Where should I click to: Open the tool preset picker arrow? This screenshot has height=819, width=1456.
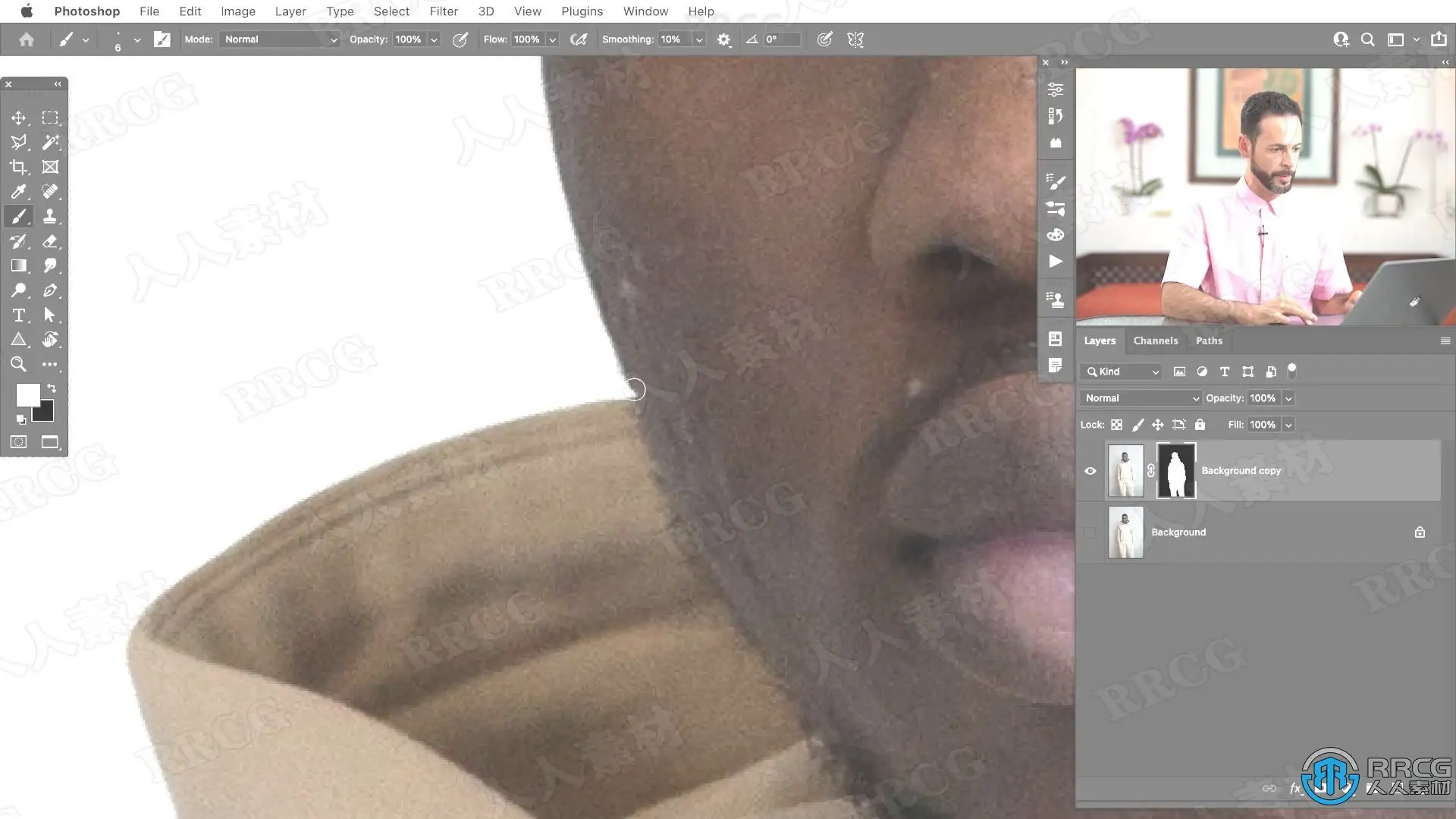pos(86,39)
